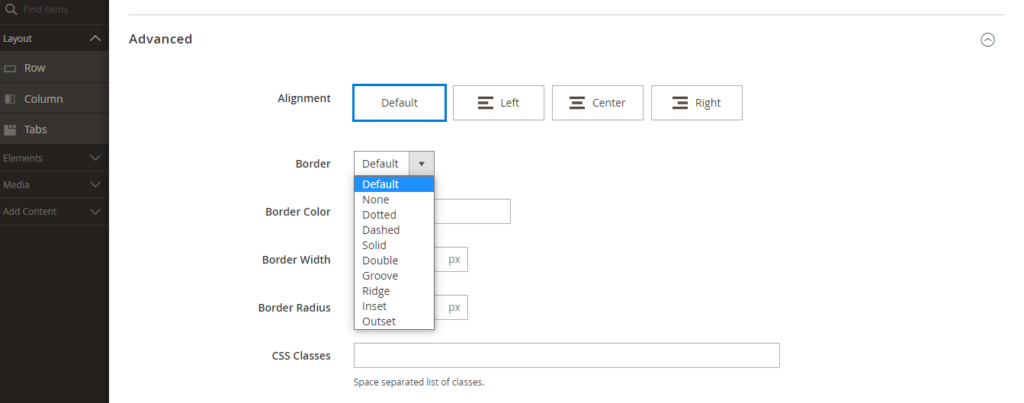Click the search magnifier icon
This screenshot has height=403, width=1024.
10,10
